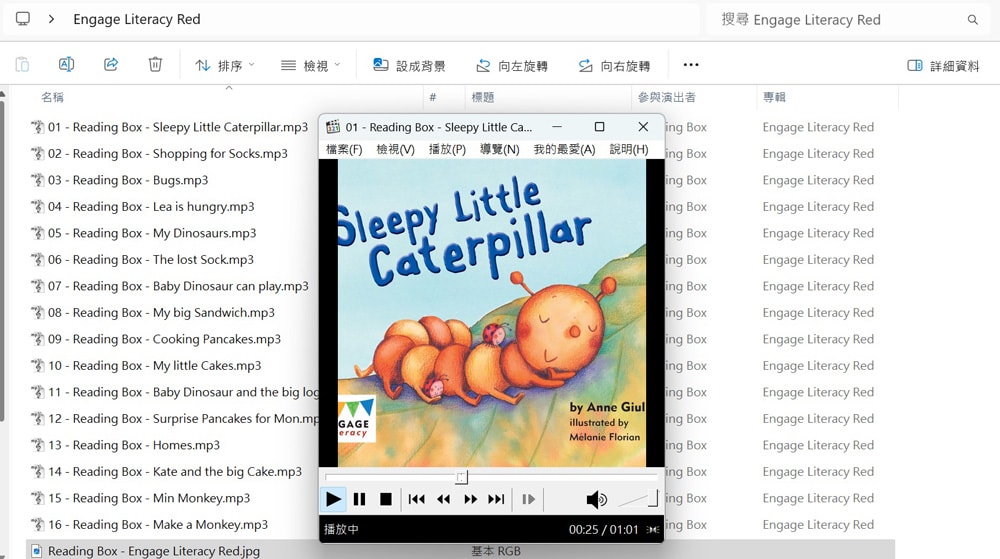Click the playback seek bar thumb

(x=462, y=477)
